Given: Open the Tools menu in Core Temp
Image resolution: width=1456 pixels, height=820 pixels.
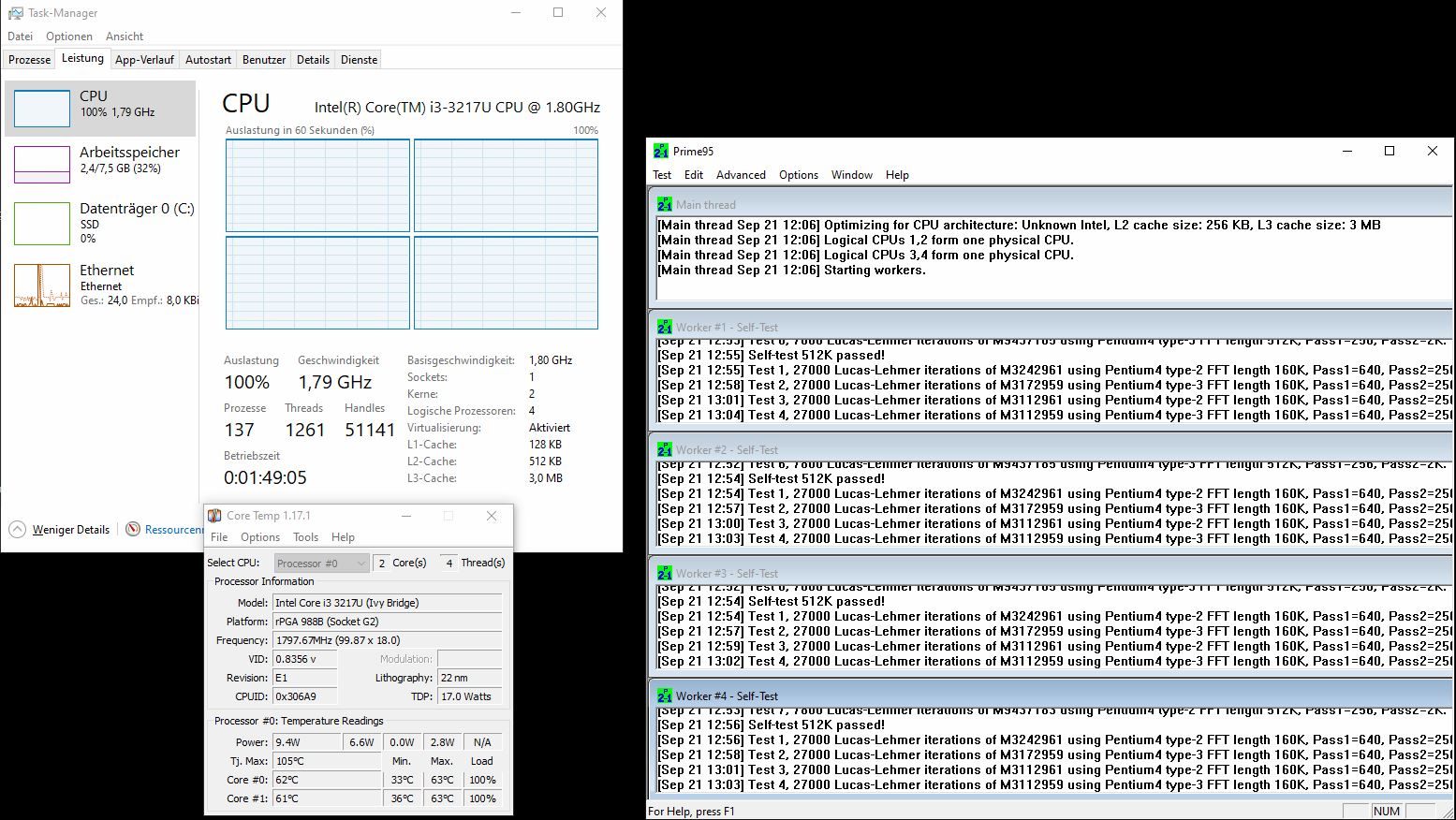Looking at the screenshot, I should tap(305, 537).
